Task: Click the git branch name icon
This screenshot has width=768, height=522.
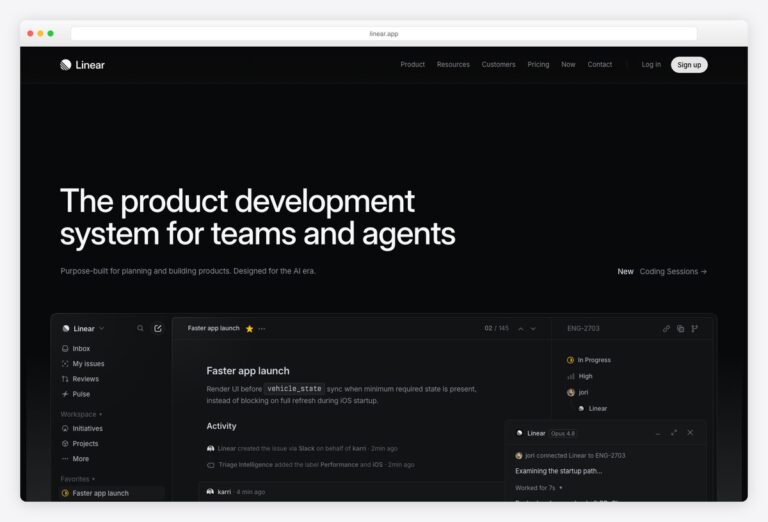Action: (x=695, y=329)
